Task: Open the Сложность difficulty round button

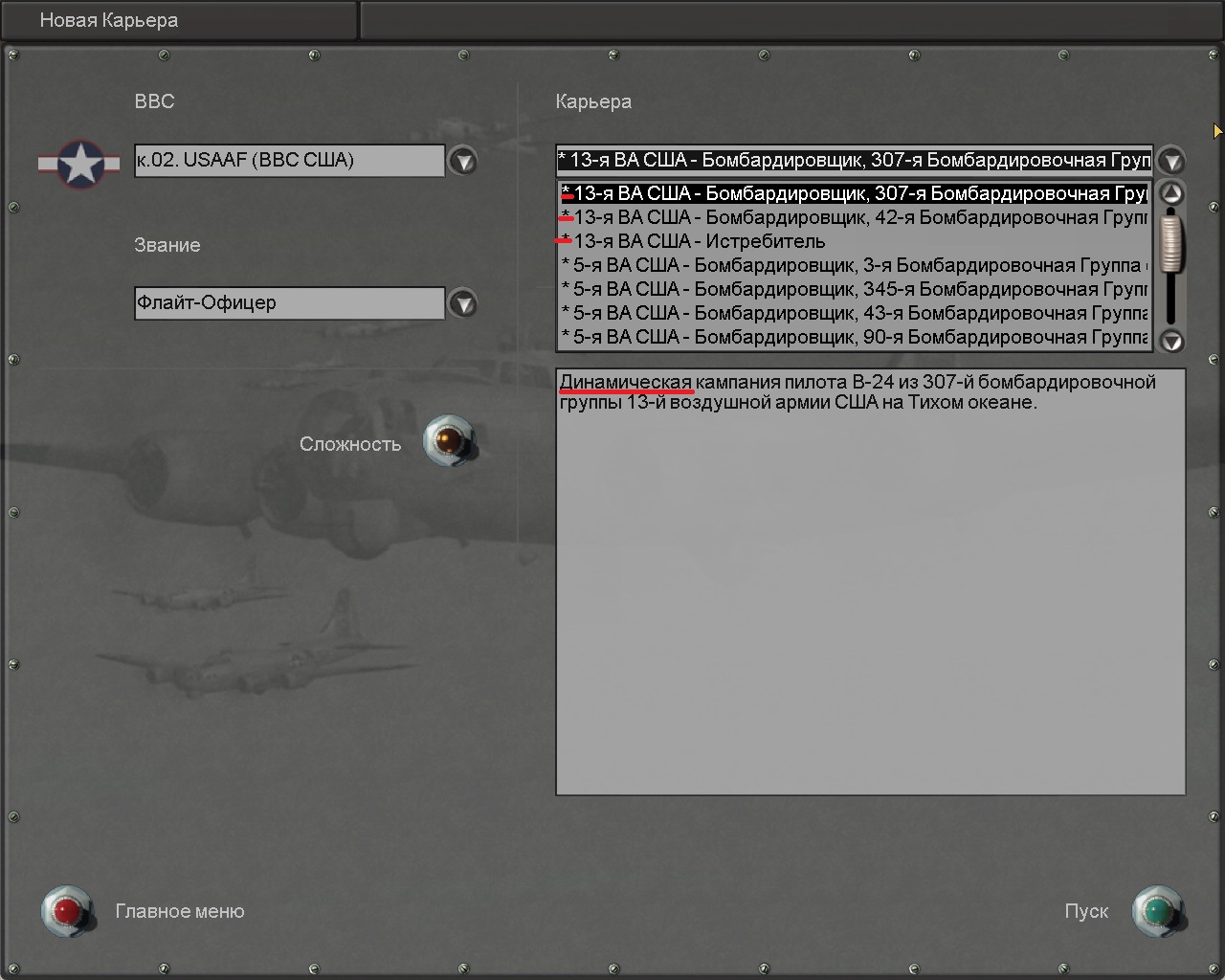Action: click(449, 440)
